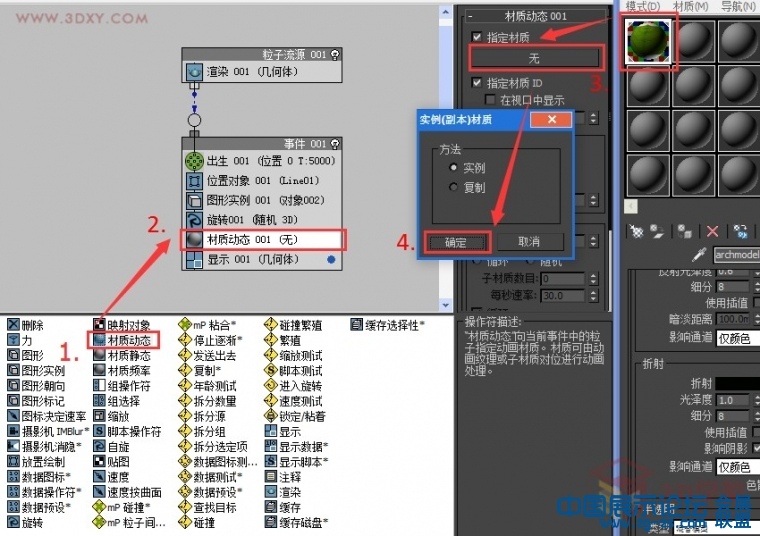The width and height of the screenshot is (760, 536).
Task: Select 速度按曲面 operator in the depot
Action: pyautogui.click(x=127, y=492)
